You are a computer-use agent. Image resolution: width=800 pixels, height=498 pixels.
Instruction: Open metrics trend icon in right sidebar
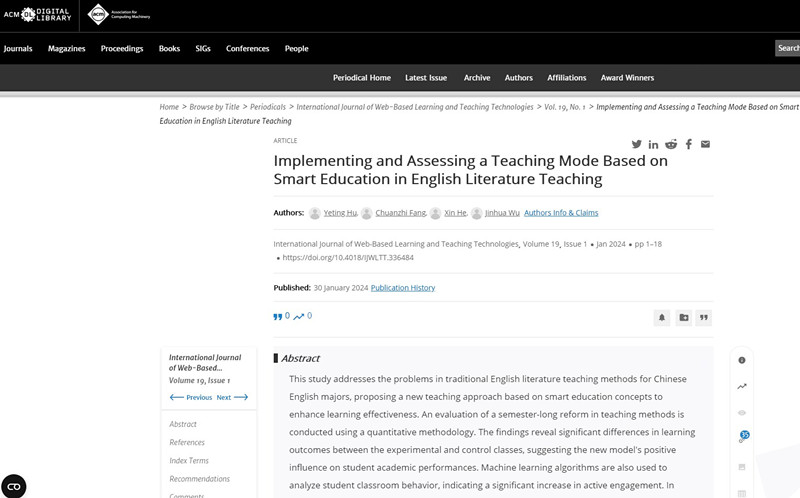[x=742, y=386]
